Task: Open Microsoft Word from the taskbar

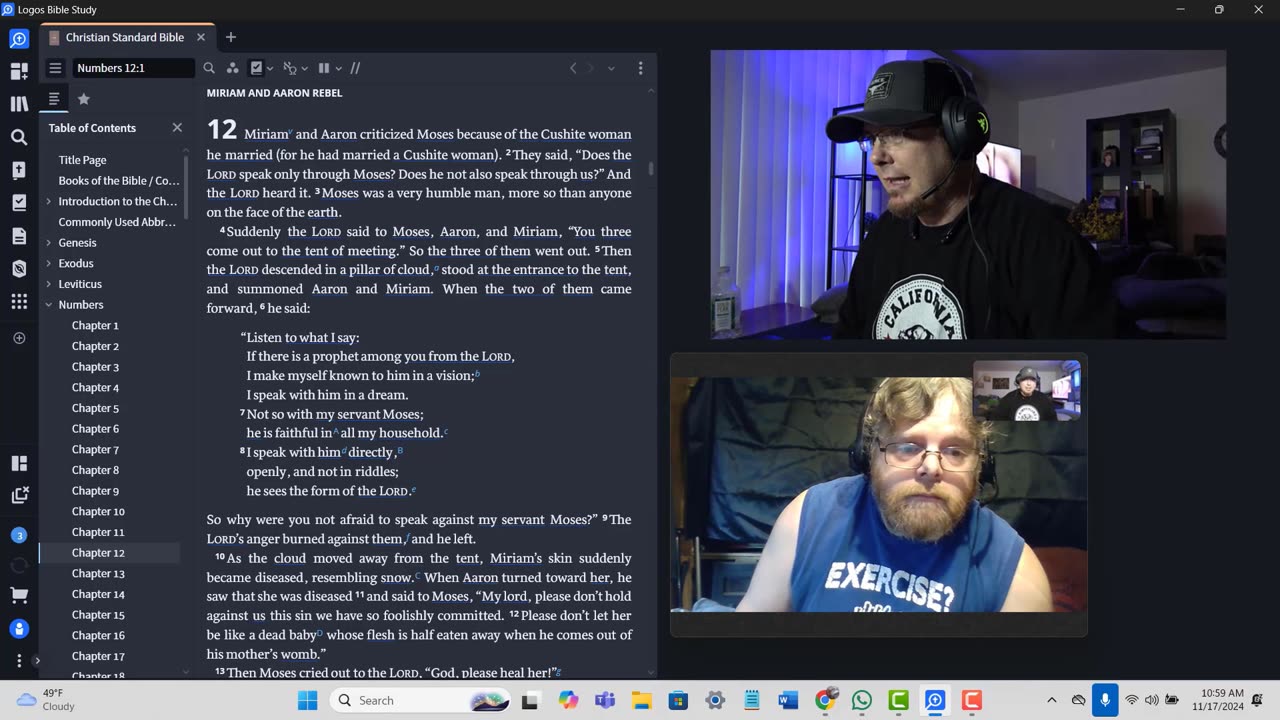Action: coord(788,700)
